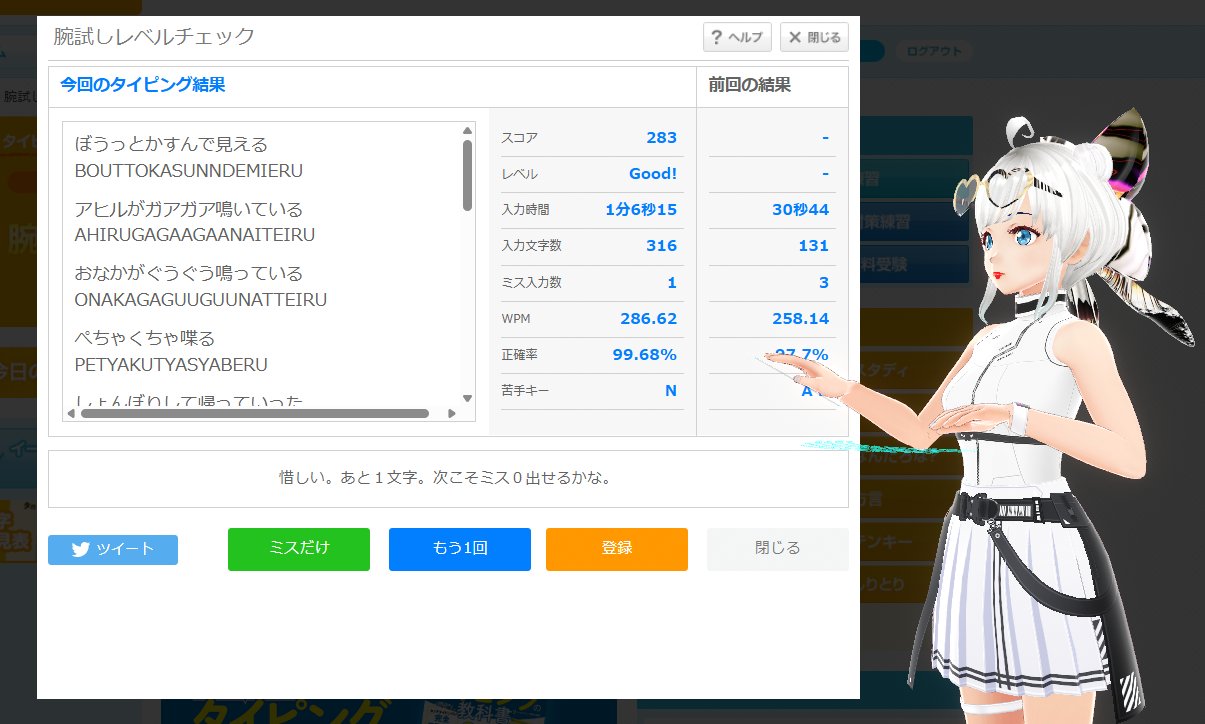Select the romaji line ONAKAGAGUUGUUNATTEIRU
The height and width of the screenshot is (724, 1205).
200,299
